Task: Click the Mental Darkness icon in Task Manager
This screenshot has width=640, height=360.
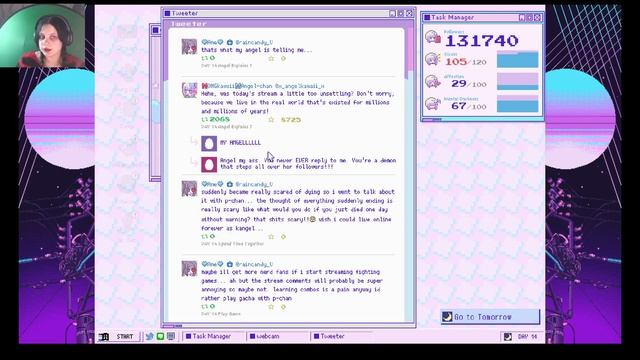Action: tap(432, 104)
